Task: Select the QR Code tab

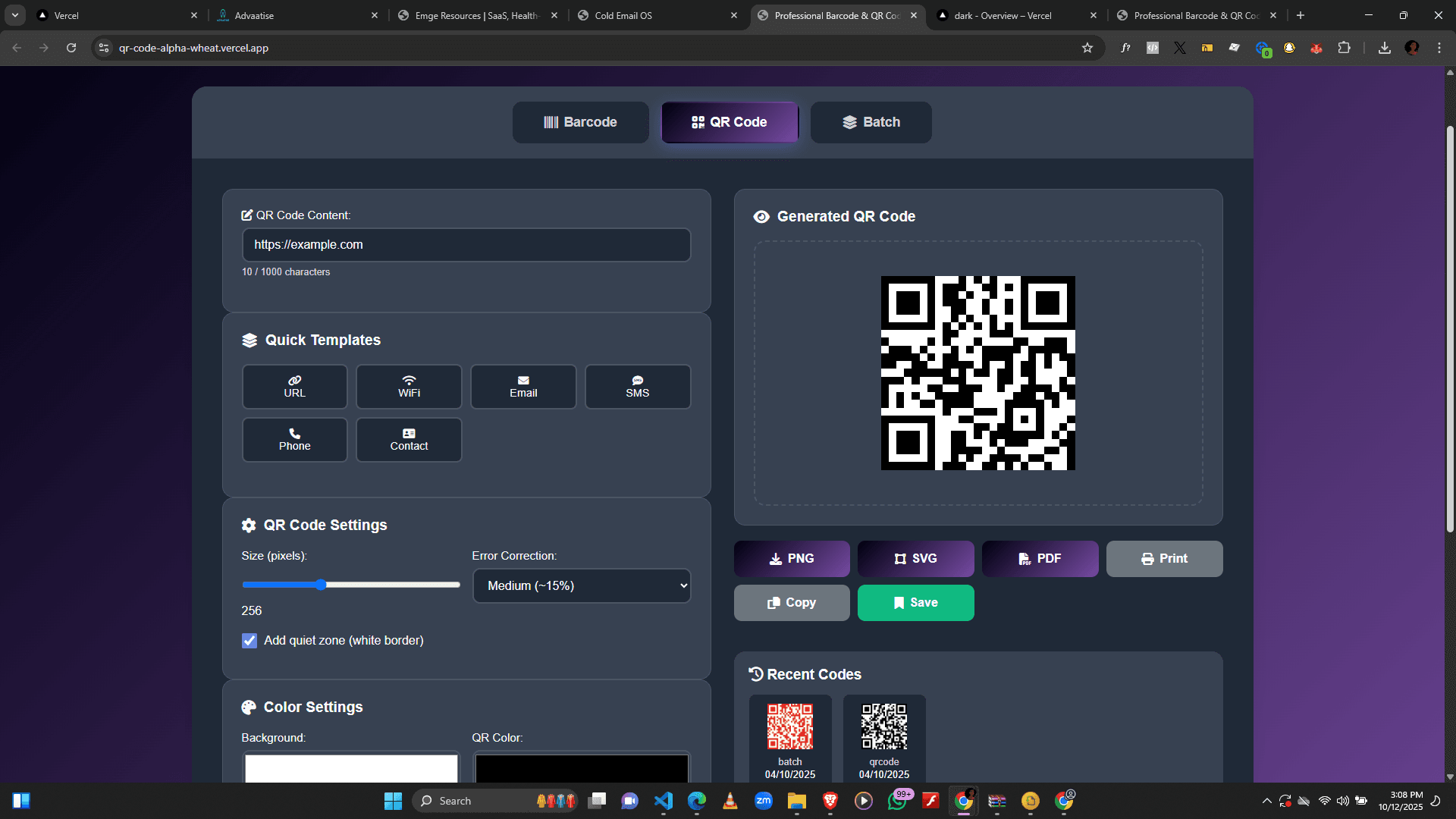Action: point(730,122)
